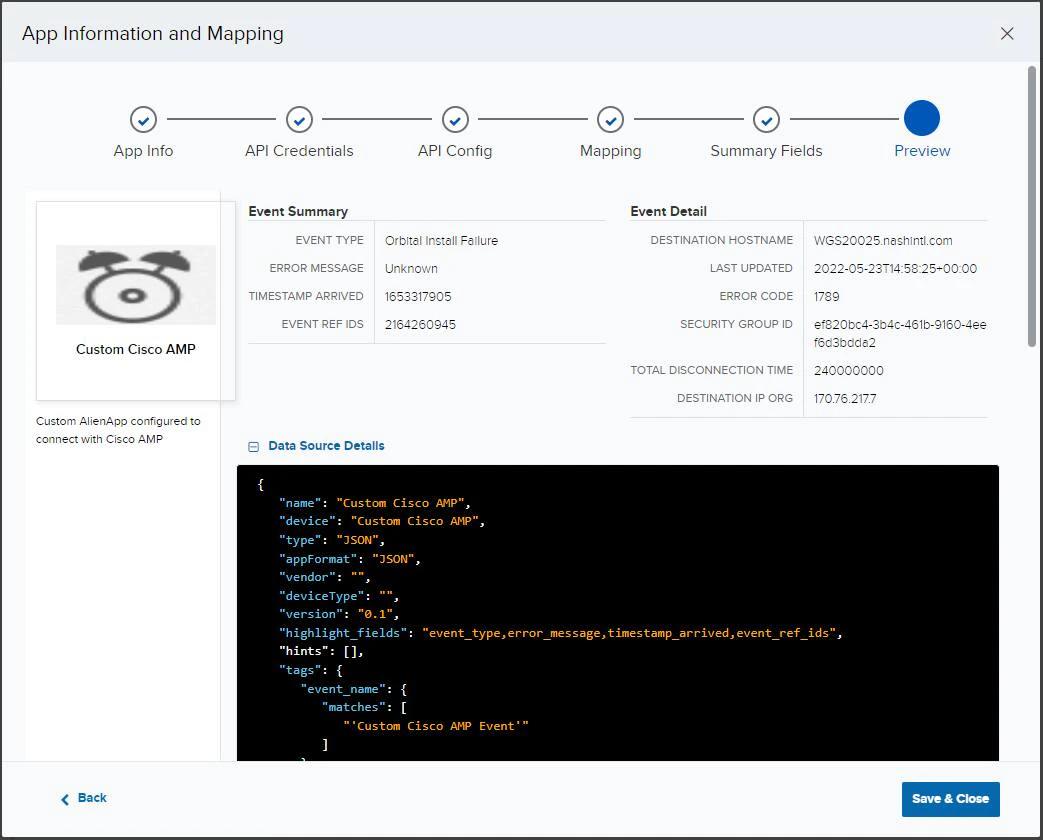This screenshot has width=1043, height=840.
Task: Click the blue Preview step circle
Action: coord(922,118)
